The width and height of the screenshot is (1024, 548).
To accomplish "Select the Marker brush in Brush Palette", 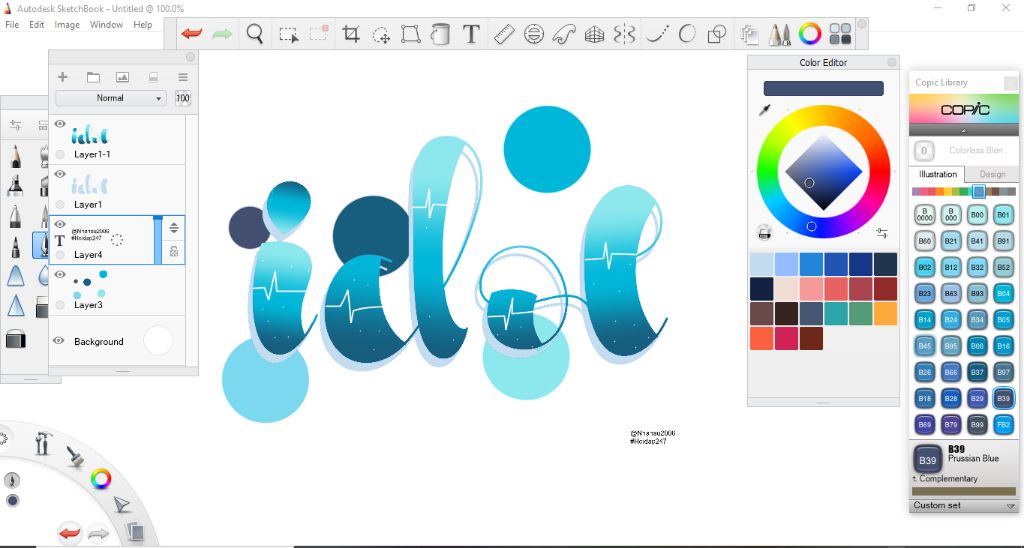I will [15, 186].
